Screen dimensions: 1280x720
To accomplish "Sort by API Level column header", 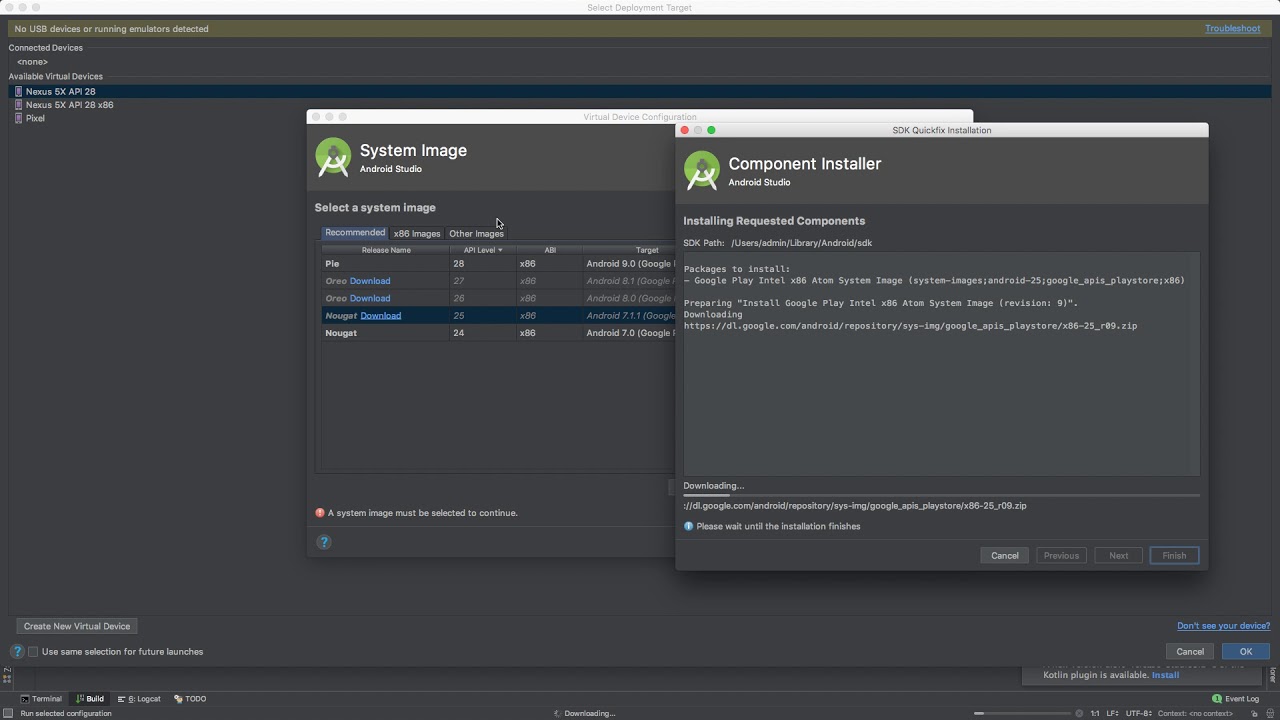I will pos(483,250).
